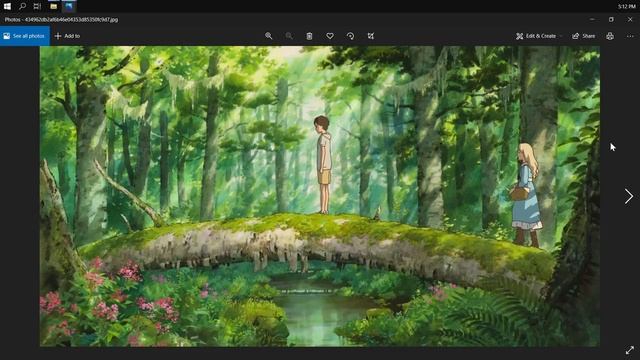Viewport: 640px width, 360px height.
Task: Click the zoom out magnifier icon
Action: point(289,36)
